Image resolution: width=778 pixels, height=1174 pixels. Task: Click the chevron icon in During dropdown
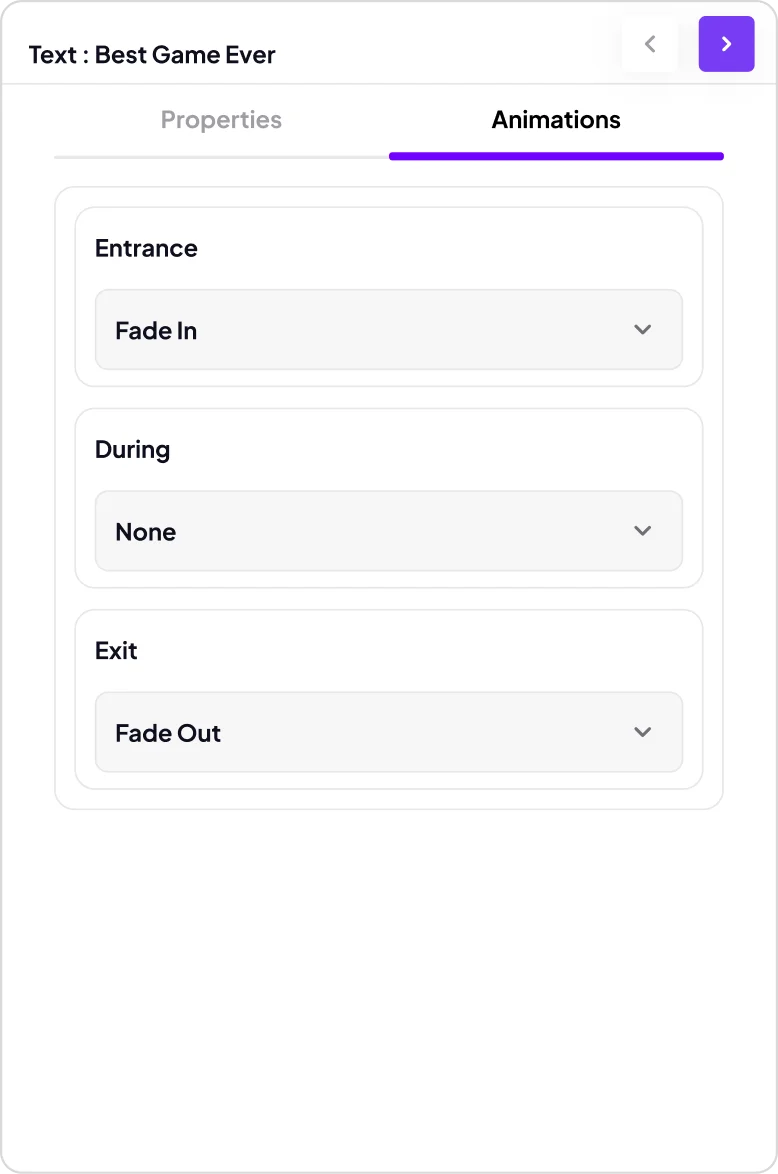(x=643, y=531)
